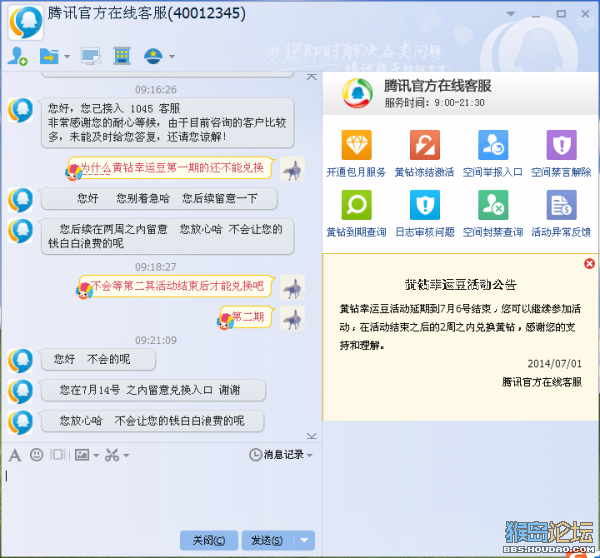Open 消息记录 message history
Screen dimensions: 600x558
277,455
